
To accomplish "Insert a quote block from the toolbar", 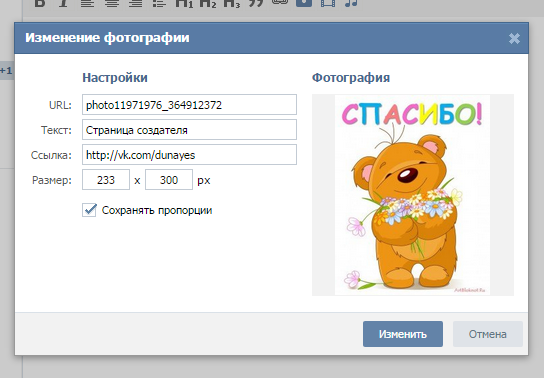I will 256,3.
